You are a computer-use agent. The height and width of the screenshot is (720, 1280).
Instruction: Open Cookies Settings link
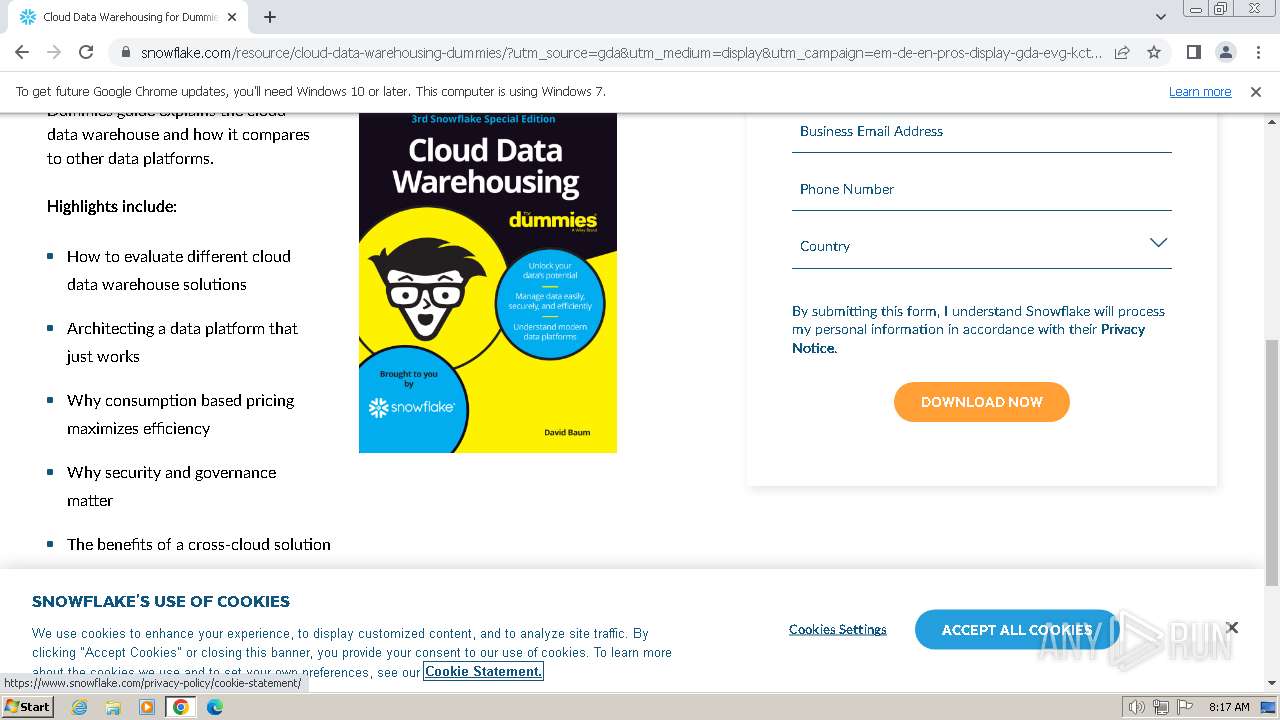(837, 630)
